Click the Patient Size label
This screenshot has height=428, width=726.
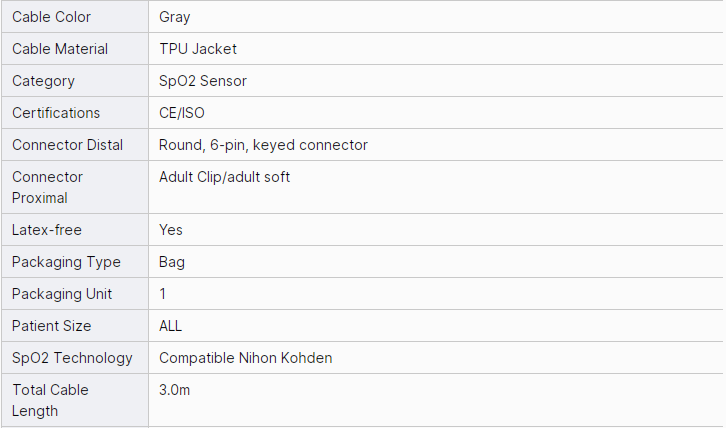tap(51, 326)
